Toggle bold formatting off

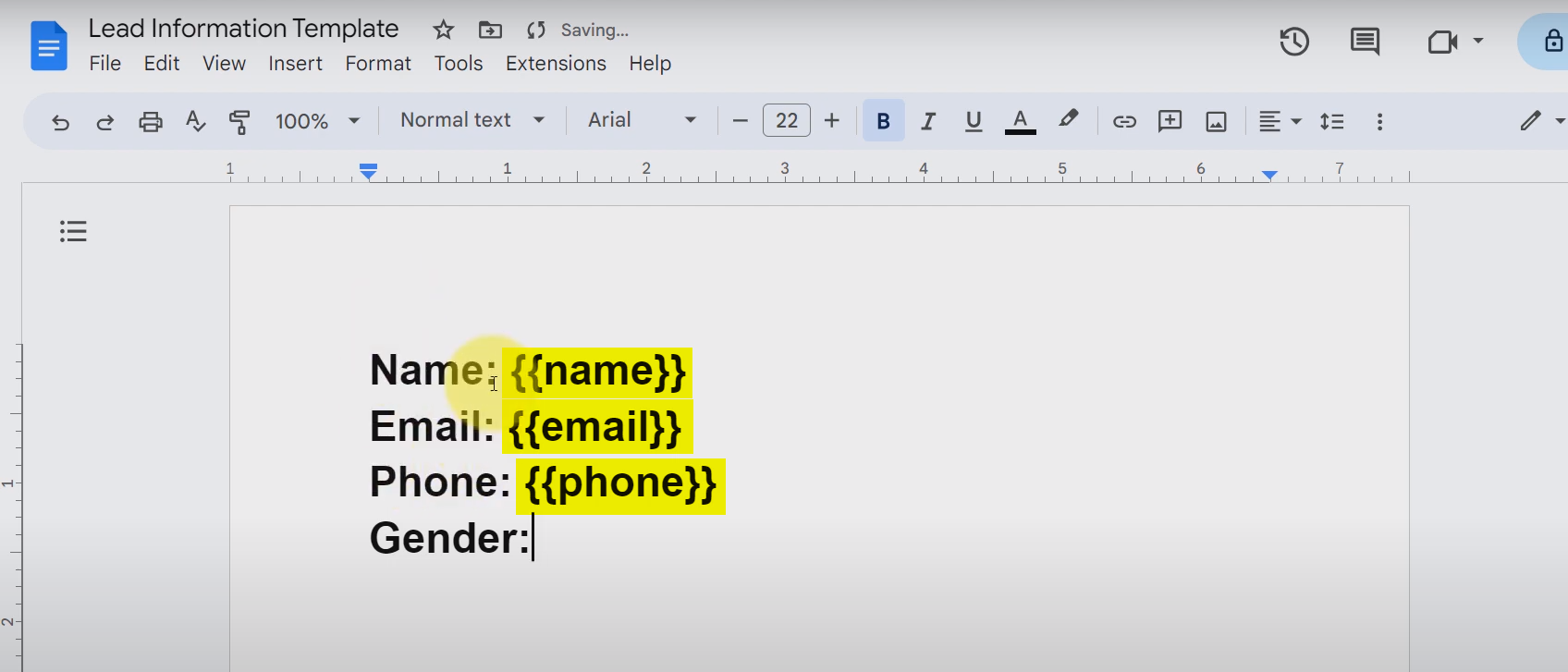883,121
